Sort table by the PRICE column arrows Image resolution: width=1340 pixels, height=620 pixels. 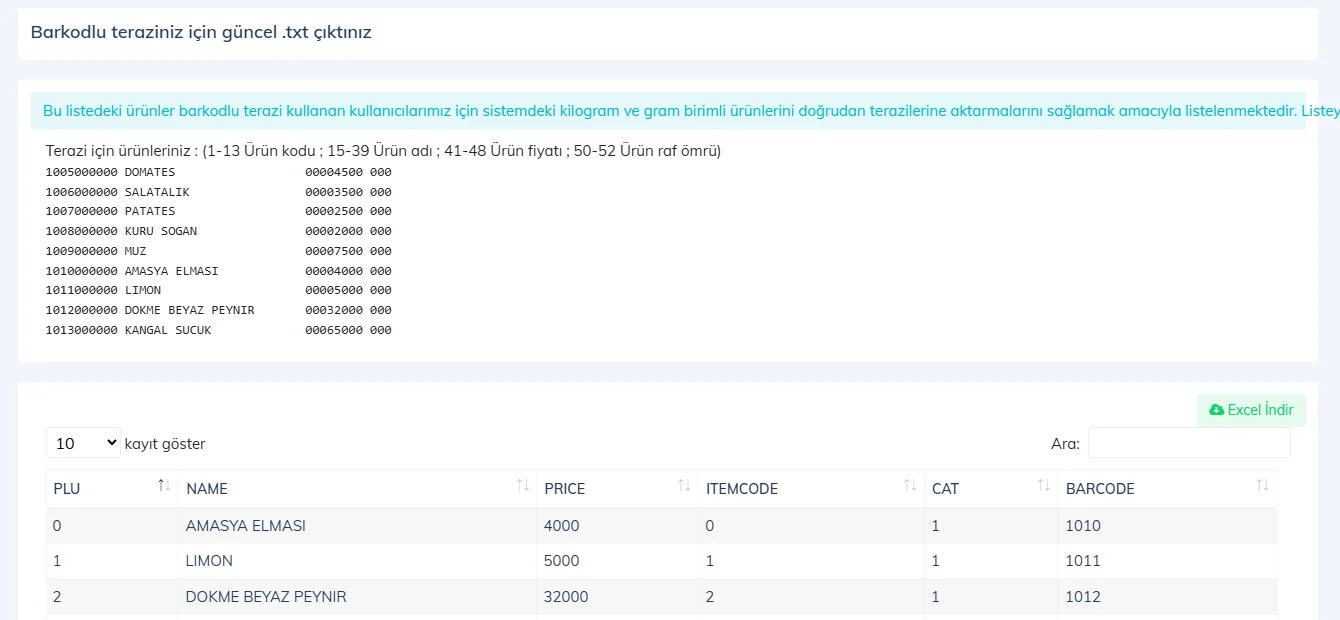[684, 486]
